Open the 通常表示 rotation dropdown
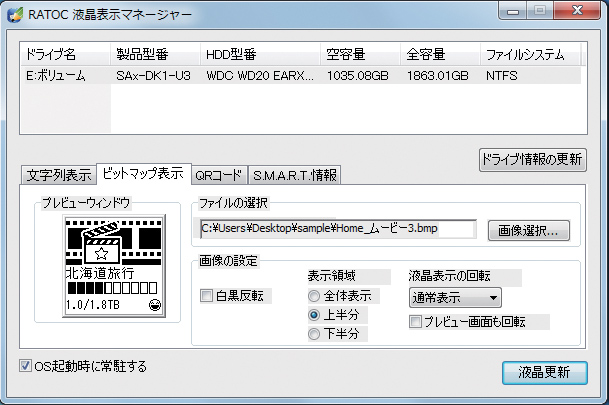609x405 pixels. click(455, 298)
